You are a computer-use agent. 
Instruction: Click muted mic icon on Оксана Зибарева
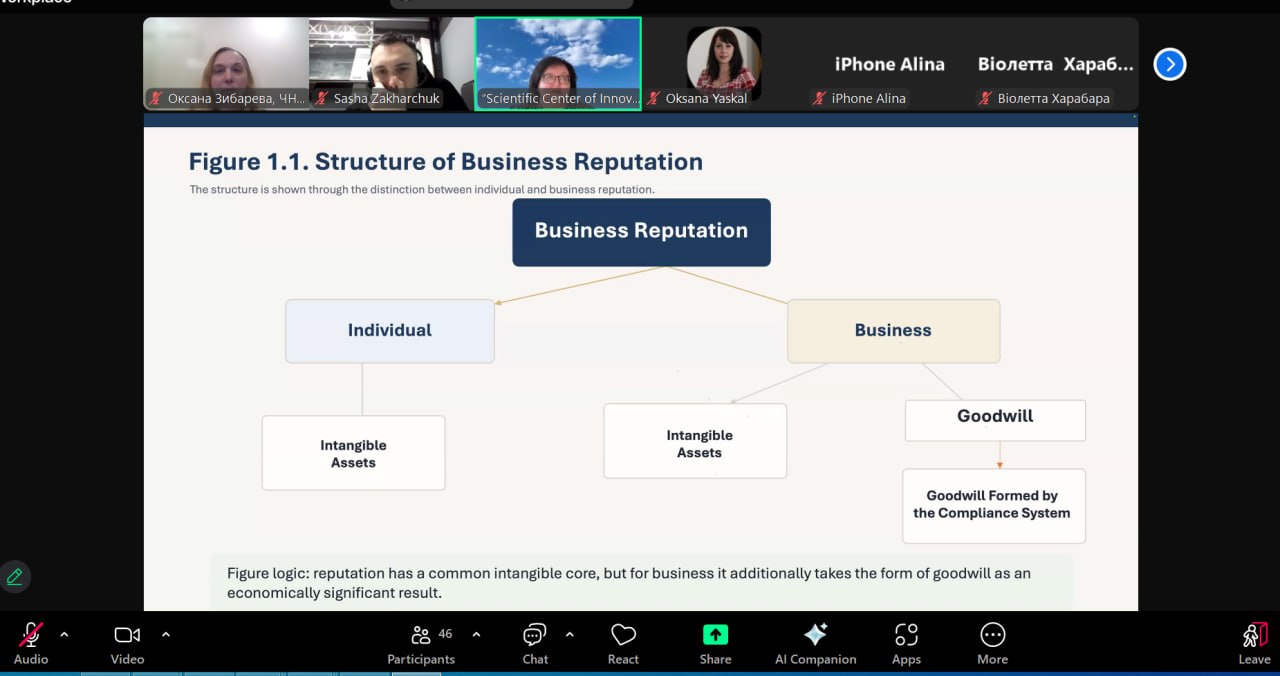tap(156, 98)
